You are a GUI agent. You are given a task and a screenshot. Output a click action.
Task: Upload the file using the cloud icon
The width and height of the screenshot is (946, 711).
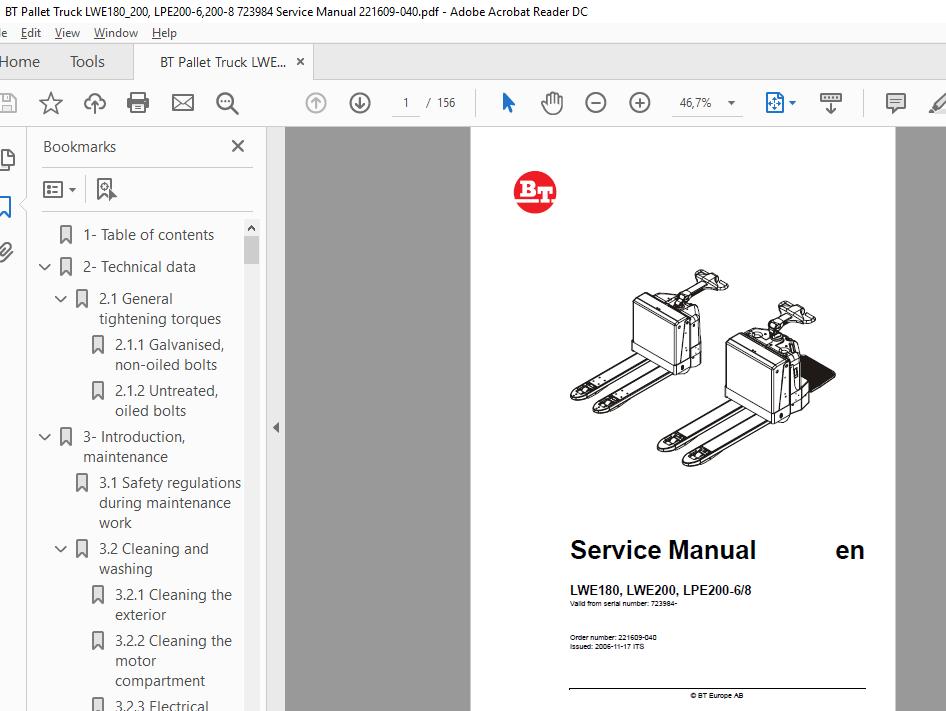95,103
